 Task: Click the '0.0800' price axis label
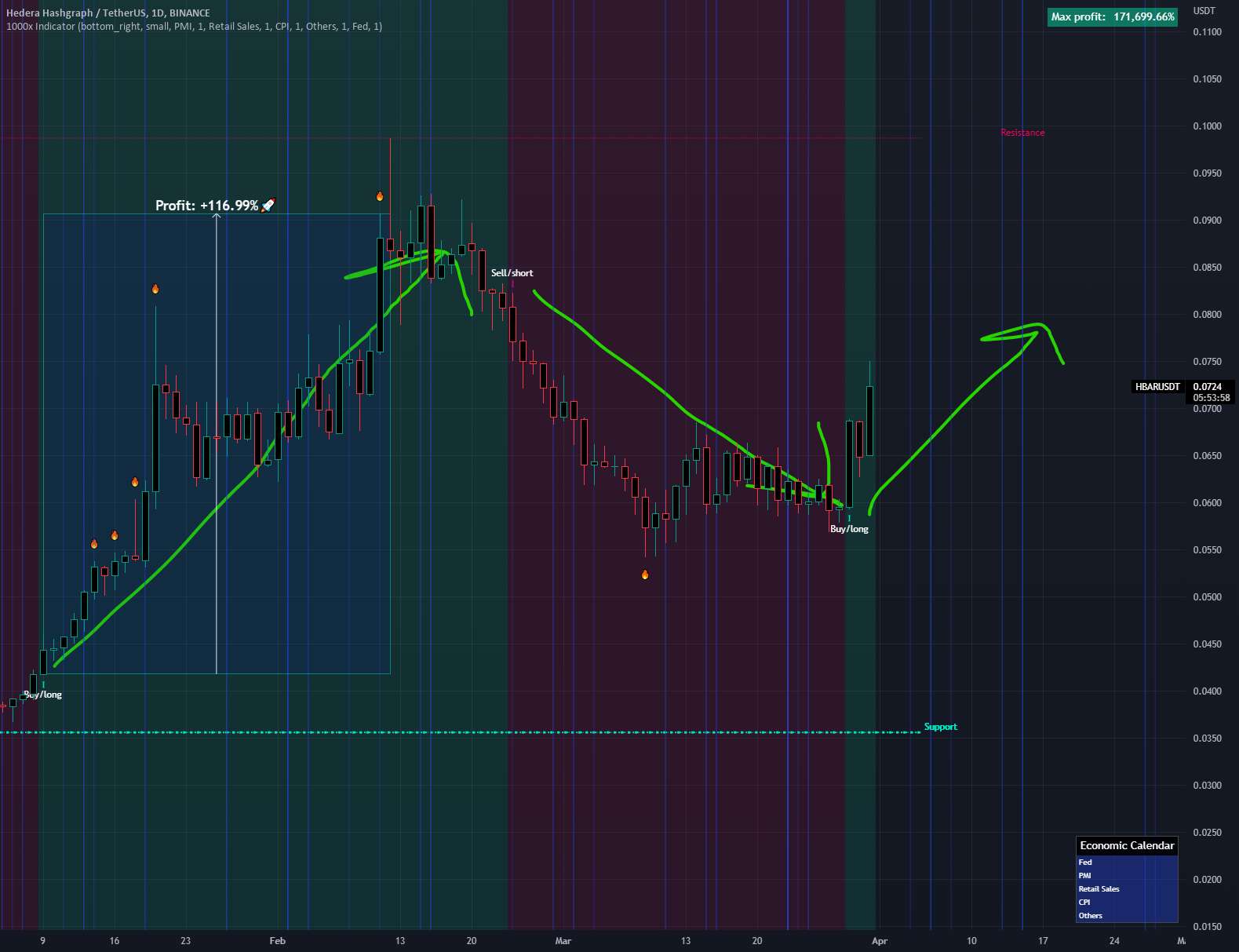(1207, 315)
